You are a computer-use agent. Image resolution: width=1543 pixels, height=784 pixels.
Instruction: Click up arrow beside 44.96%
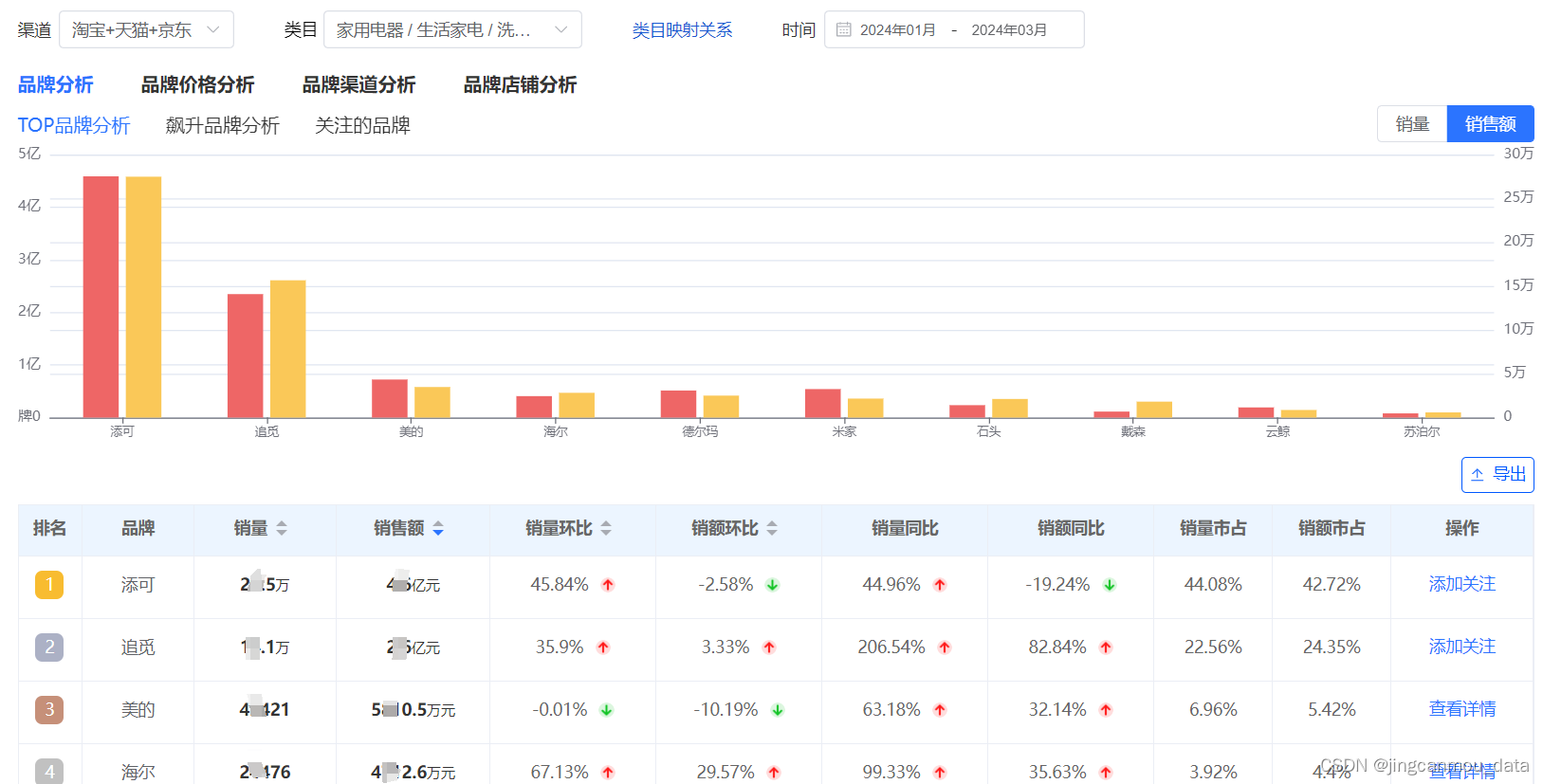(x=940, y=585)
